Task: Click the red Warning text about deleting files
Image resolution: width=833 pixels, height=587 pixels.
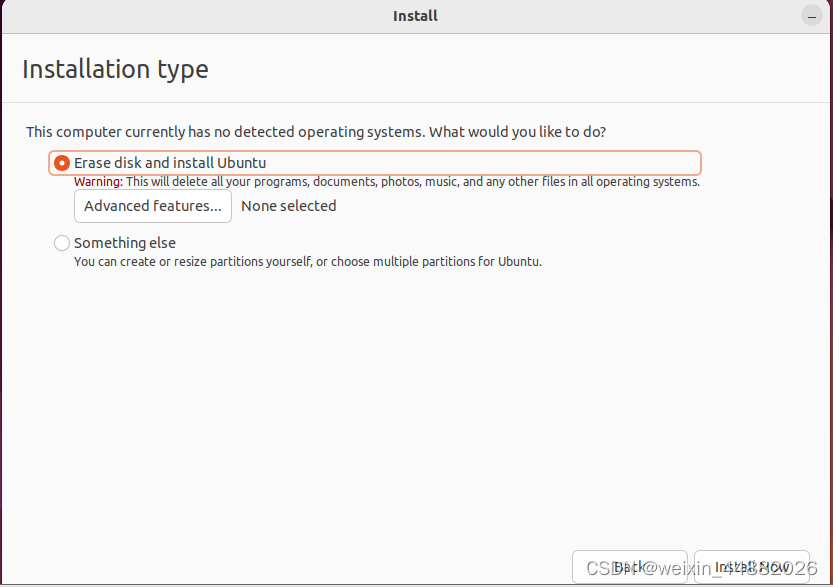Action: coord(387,182)
